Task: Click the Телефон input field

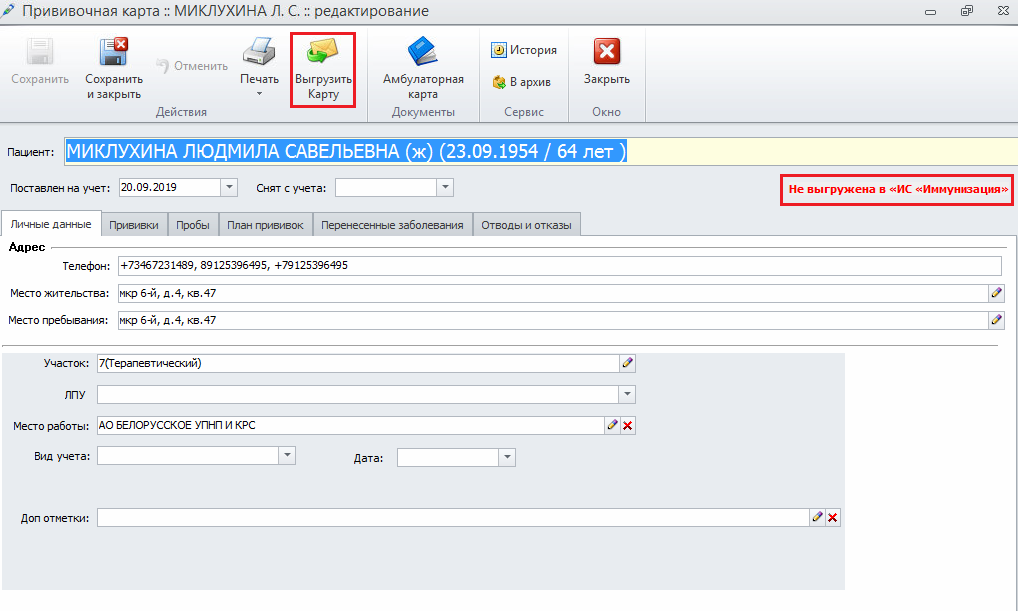Action: (558, 265)
